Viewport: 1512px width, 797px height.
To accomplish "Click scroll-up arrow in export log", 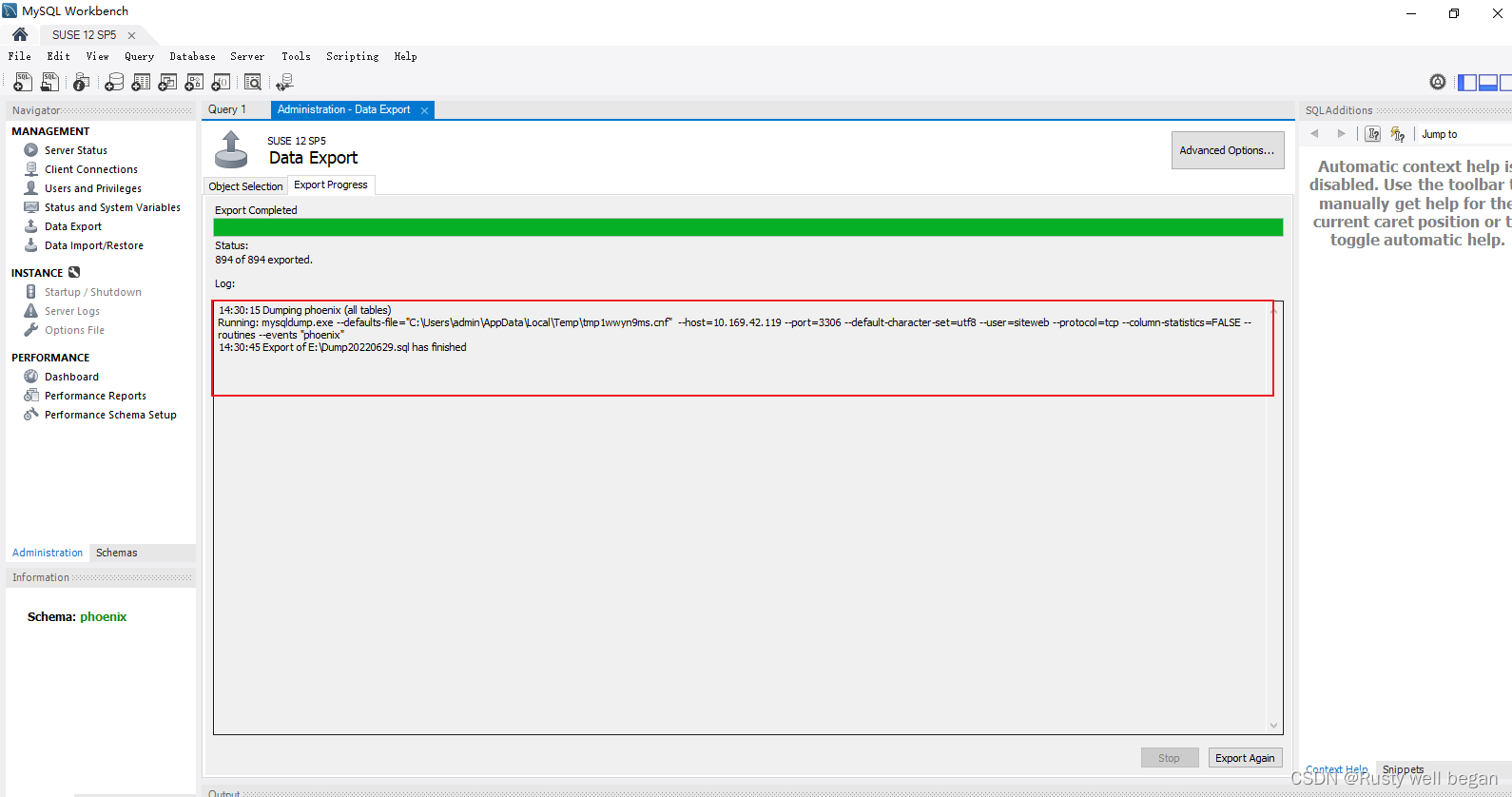I will (1274, 310).
